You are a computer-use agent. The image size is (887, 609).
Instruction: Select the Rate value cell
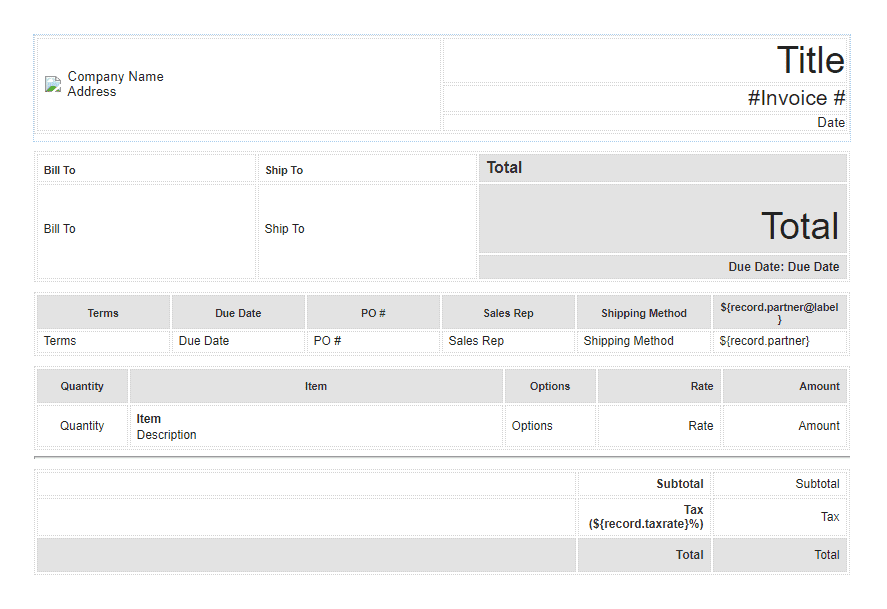click(659, 426)
